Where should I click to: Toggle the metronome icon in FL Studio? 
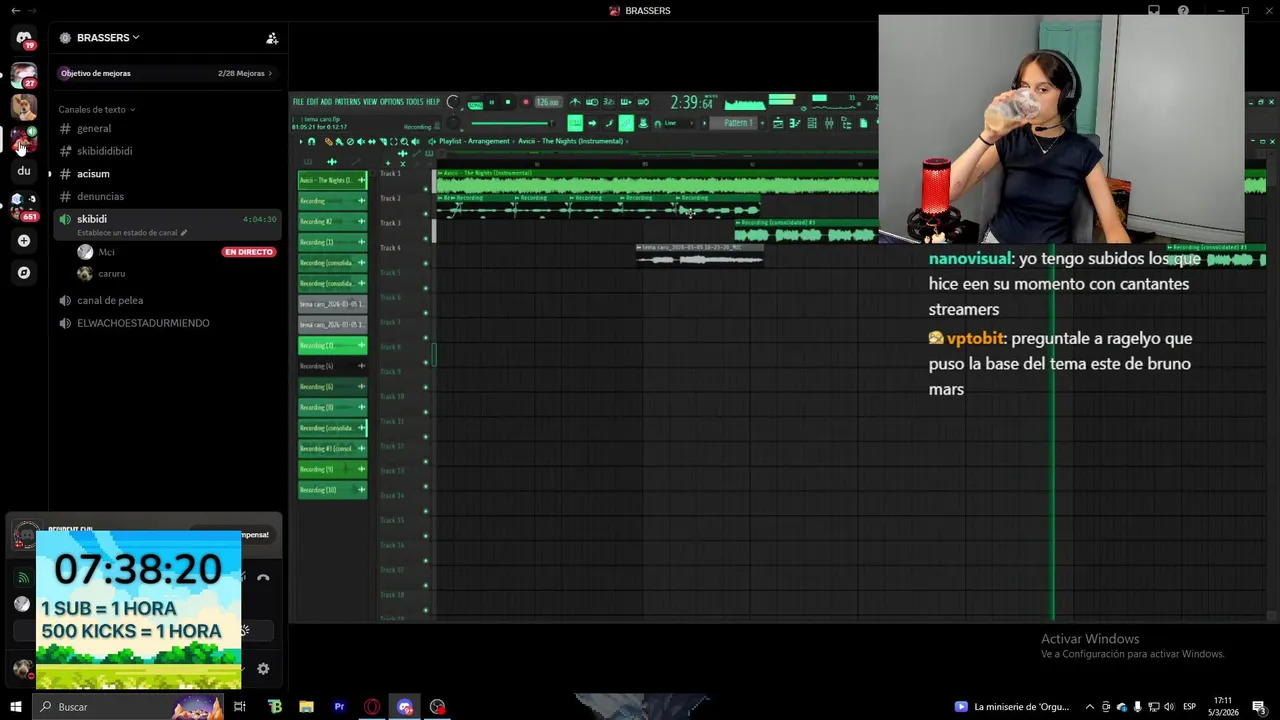[x=576, y=102]
